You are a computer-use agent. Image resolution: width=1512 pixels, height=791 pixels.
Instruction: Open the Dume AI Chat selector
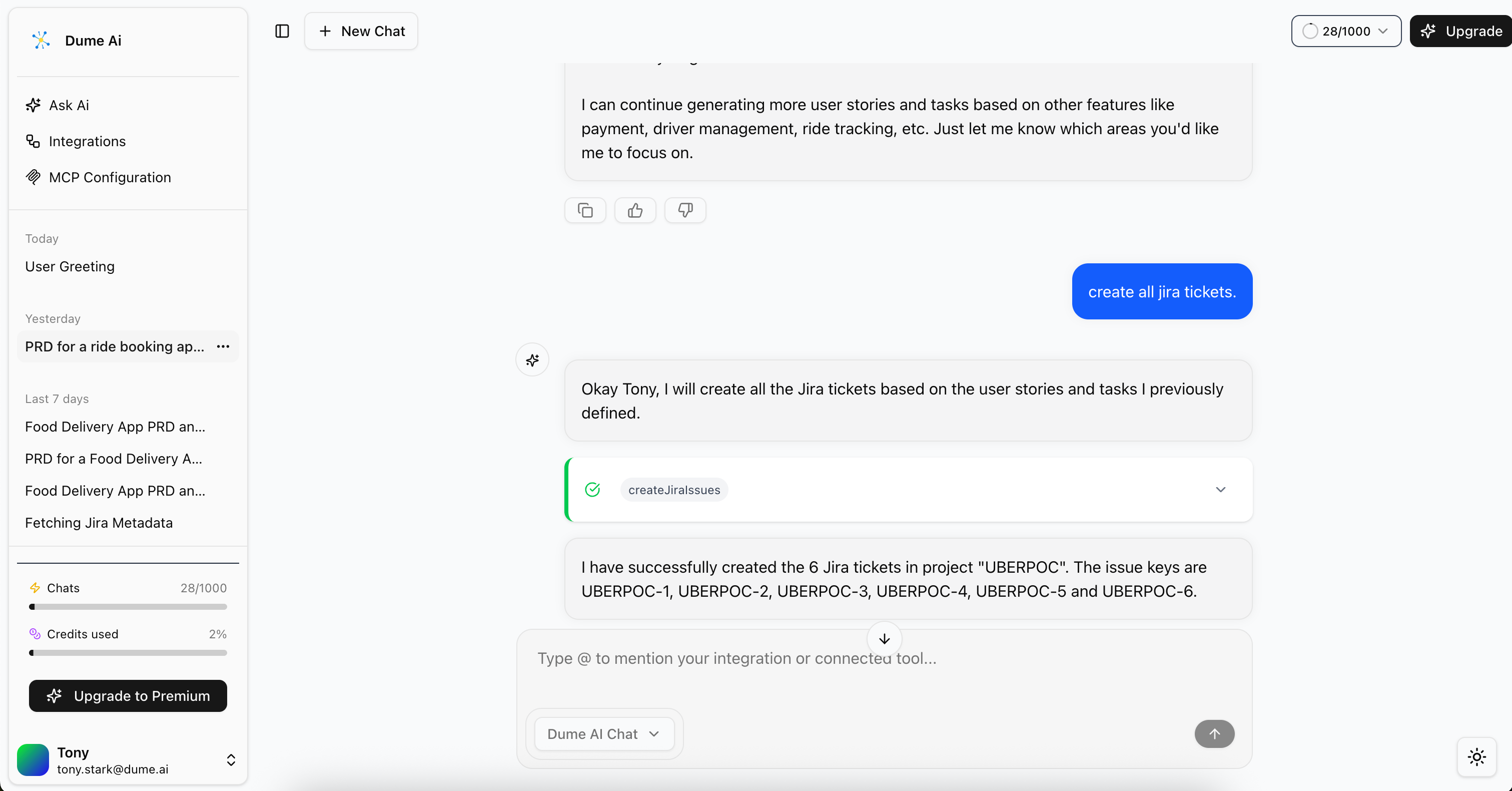(604, 733)
